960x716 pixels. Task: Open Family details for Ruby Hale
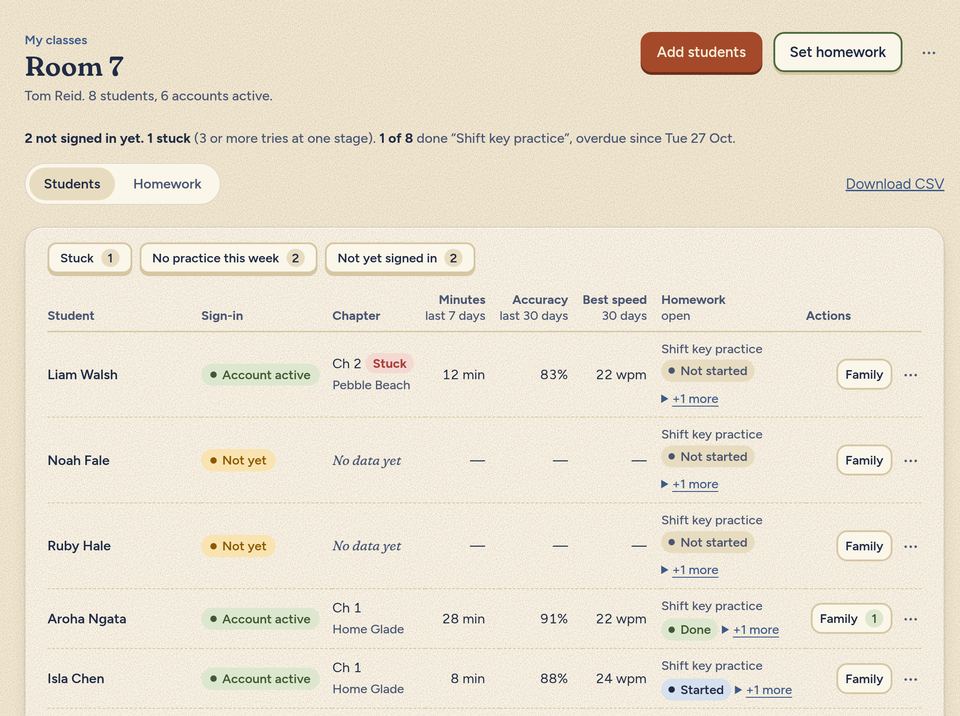864,546
